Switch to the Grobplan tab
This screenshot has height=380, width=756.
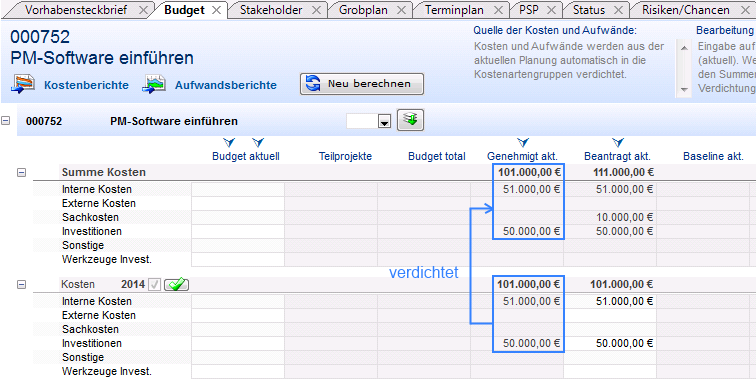point(363,10)
